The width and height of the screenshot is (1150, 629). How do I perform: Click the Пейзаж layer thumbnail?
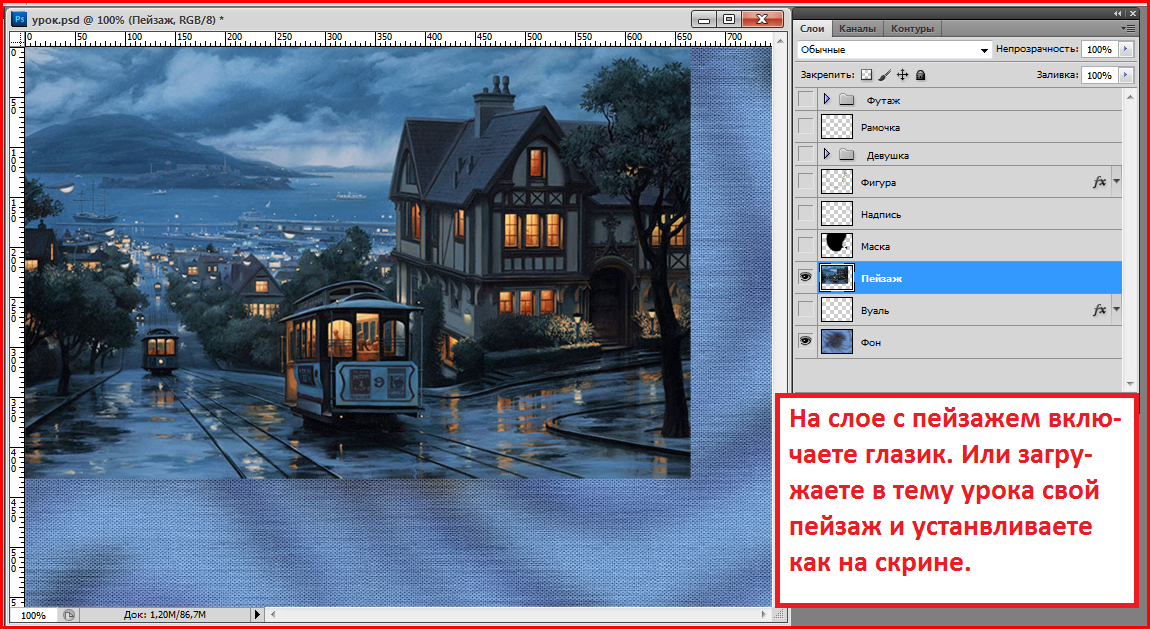tap(837, 278)
